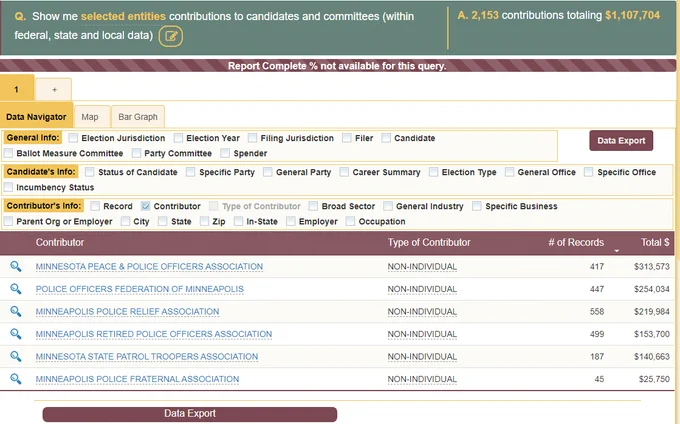This screenshot has width=680, height=424.
Task: Open magnifier for Minneapolis Police Fraternal Association
Action: click(16, 379)
